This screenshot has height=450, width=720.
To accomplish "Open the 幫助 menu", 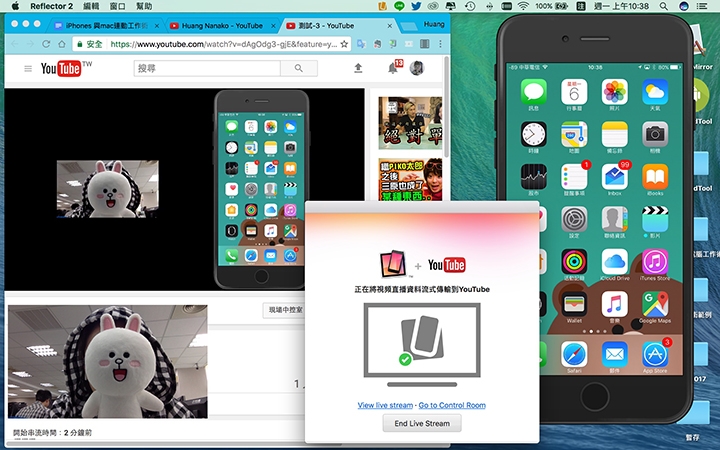I will [x=144, y=6].
